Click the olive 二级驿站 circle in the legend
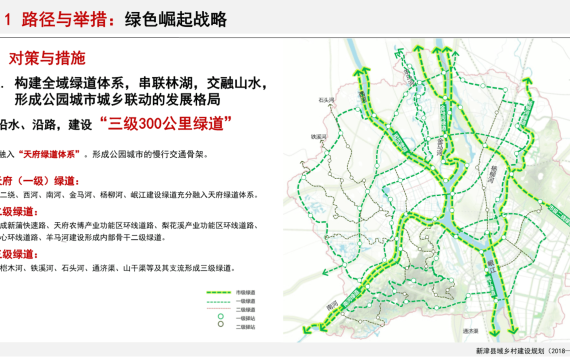 [220, 324]
